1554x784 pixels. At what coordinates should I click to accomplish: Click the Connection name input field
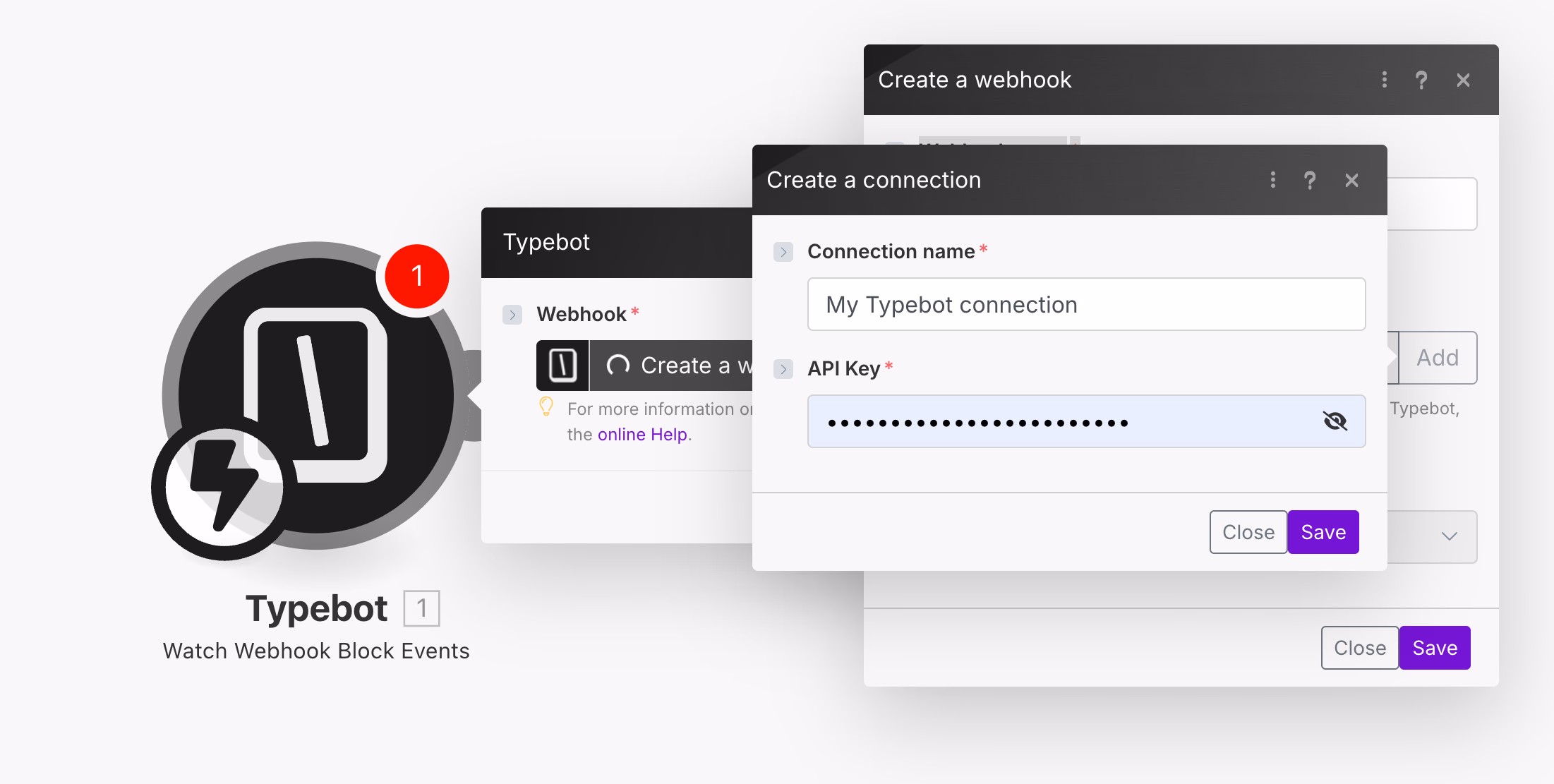coord(1085,305)
